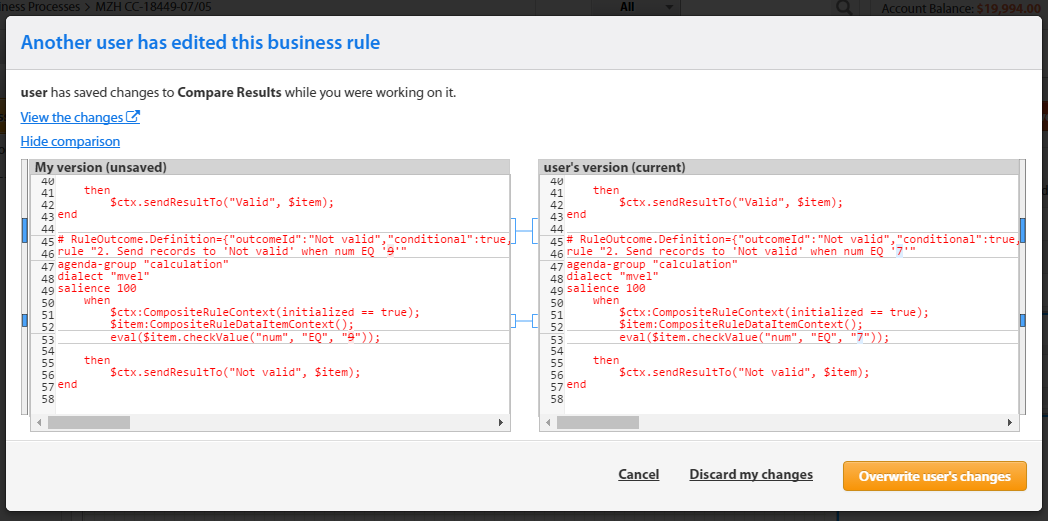Click right arrow of My version horizontal scrollbar
This screenshot has height=521, width=1048.
pyautogui.click(x=501, y=423)
